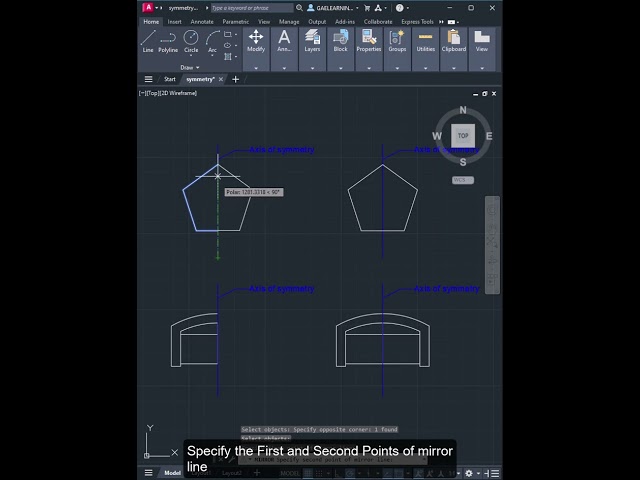Click the Top view control label

pos(152,93)
